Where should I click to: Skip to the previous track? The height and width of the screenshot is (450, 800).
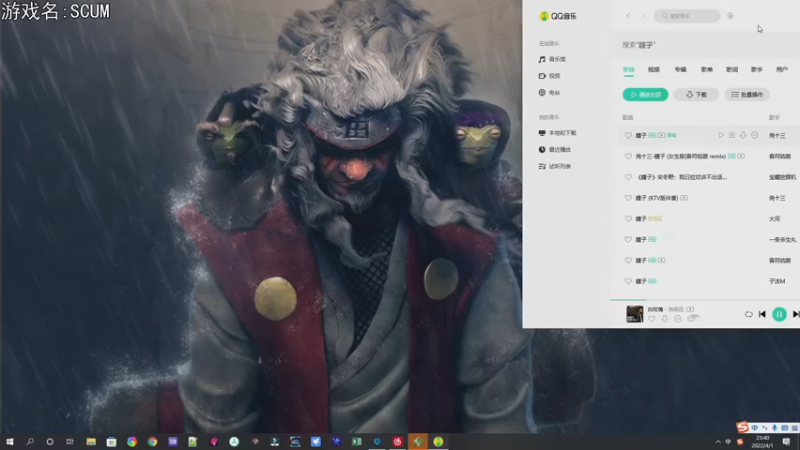(762, 314)
